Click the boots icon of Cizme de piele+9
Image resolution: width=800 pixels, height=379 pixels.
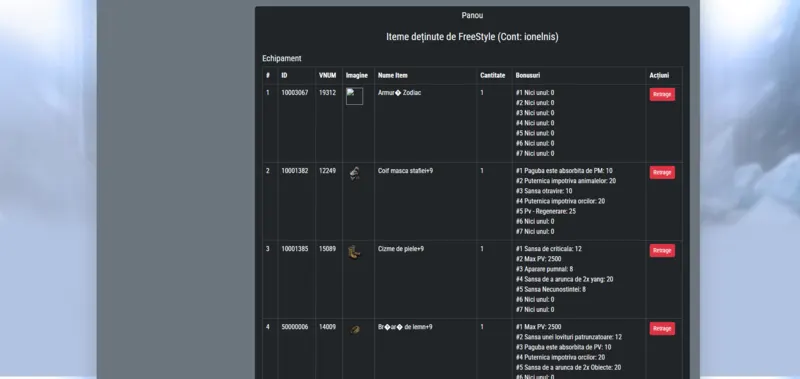[x=354, y=251]
